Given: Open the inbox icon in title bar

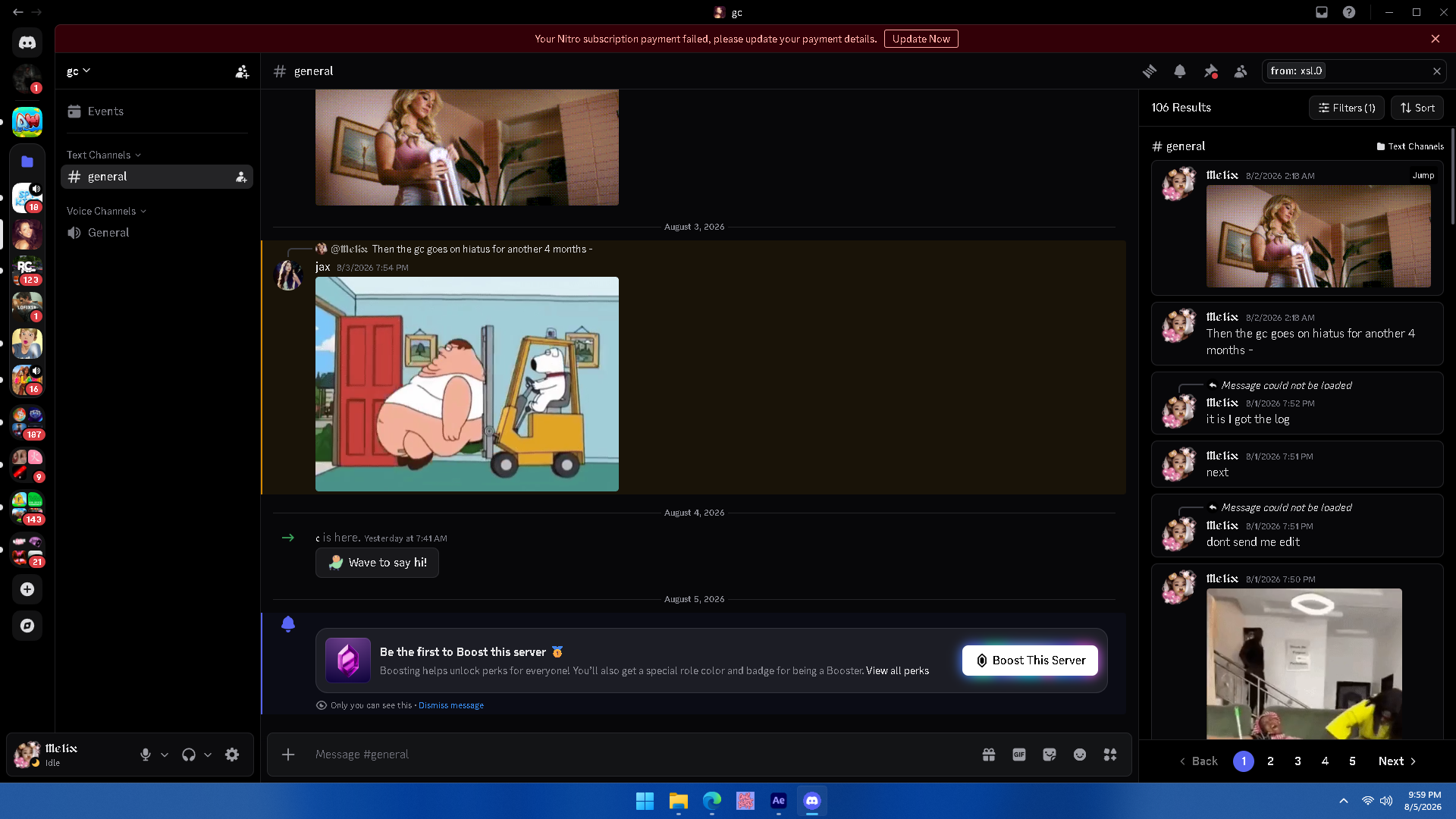Looking at the screenshot, I should 1322,12.
